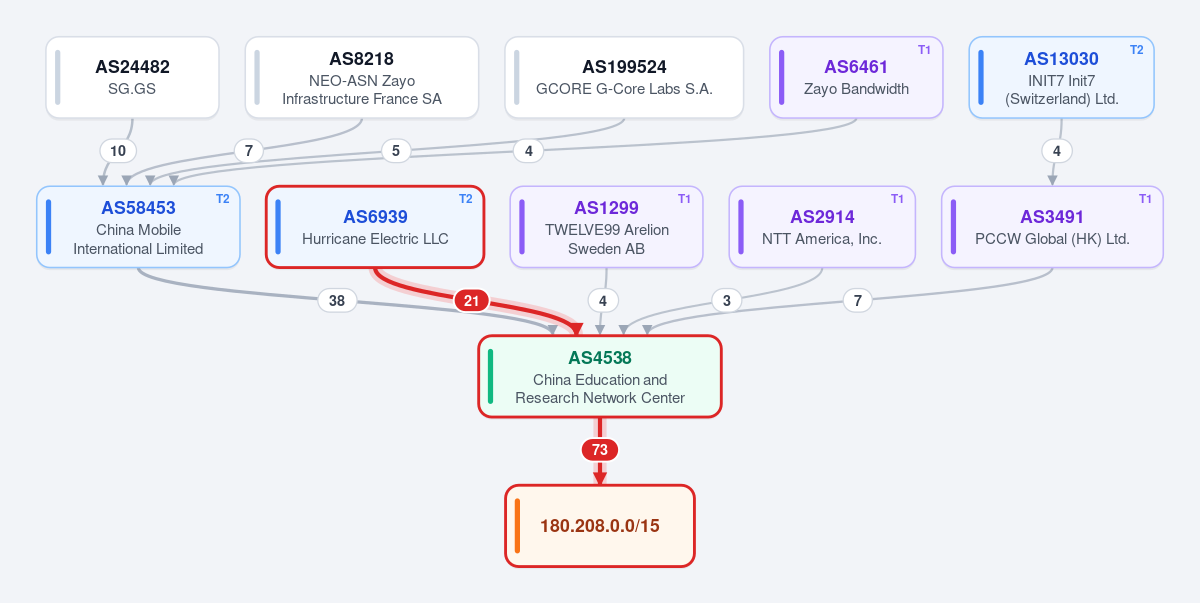Click the 5 edge count label

396,151
